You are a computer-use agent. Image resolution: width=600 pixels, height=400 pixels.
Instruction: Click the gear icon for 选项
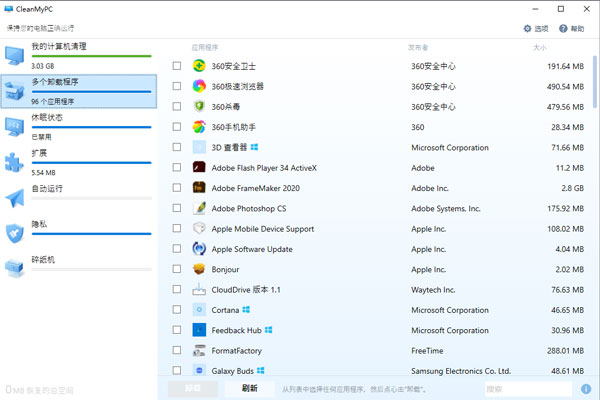[527, 28]
